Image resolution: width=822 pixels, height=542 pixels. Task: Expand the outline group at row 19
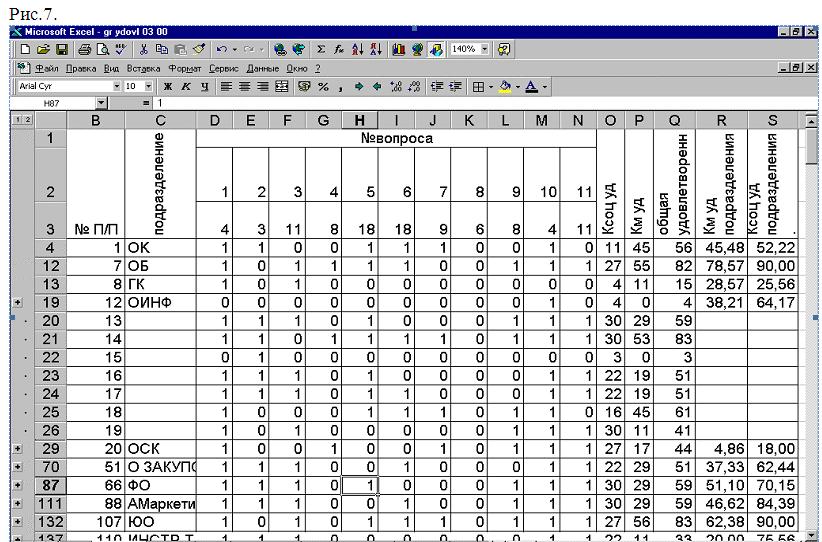pos(18,302)
